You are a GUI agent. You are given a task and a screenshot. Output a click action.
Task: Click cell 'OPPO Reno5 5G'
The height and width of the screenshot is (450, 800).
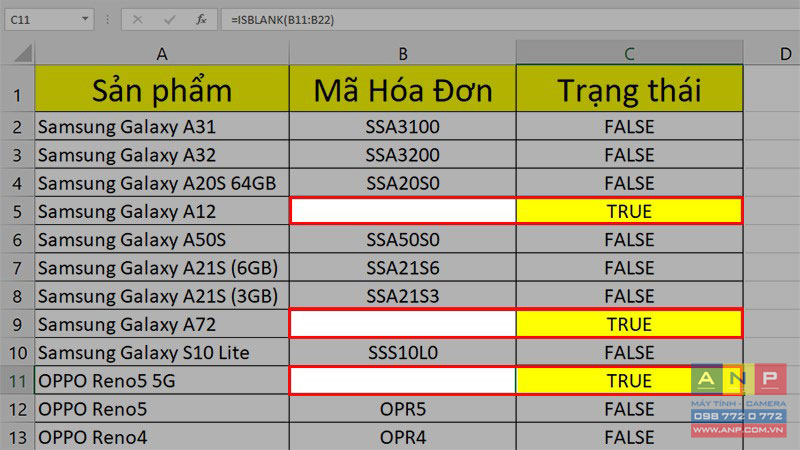coord(162,381)
